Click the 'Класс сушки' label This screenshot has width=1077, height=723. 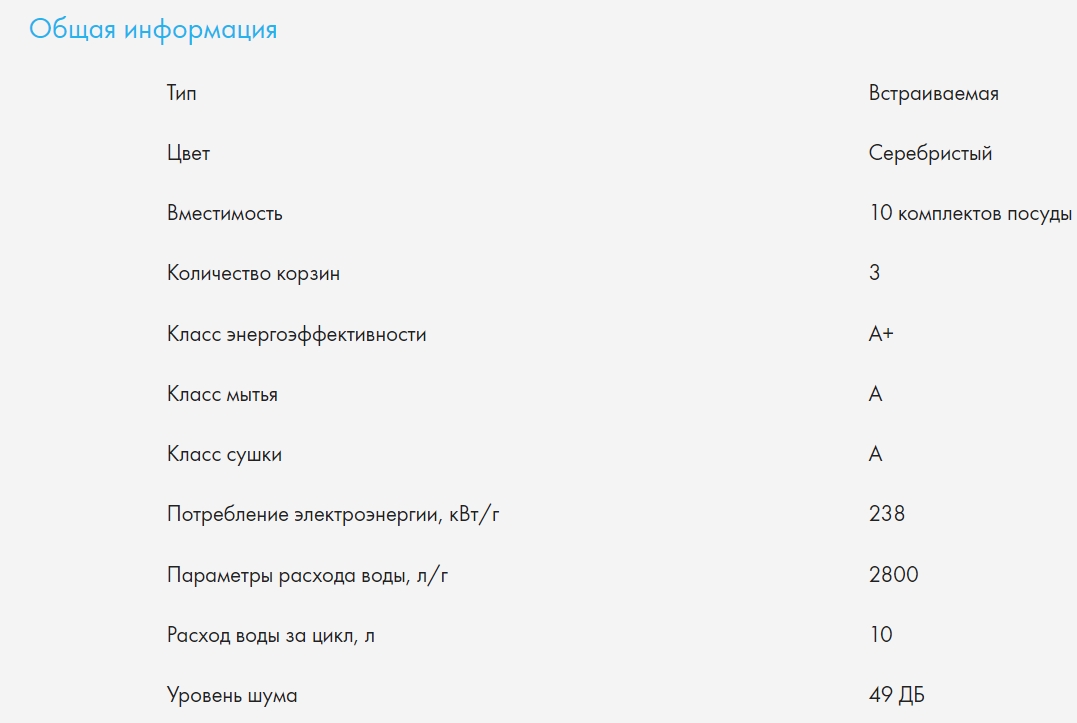[225, 455]
